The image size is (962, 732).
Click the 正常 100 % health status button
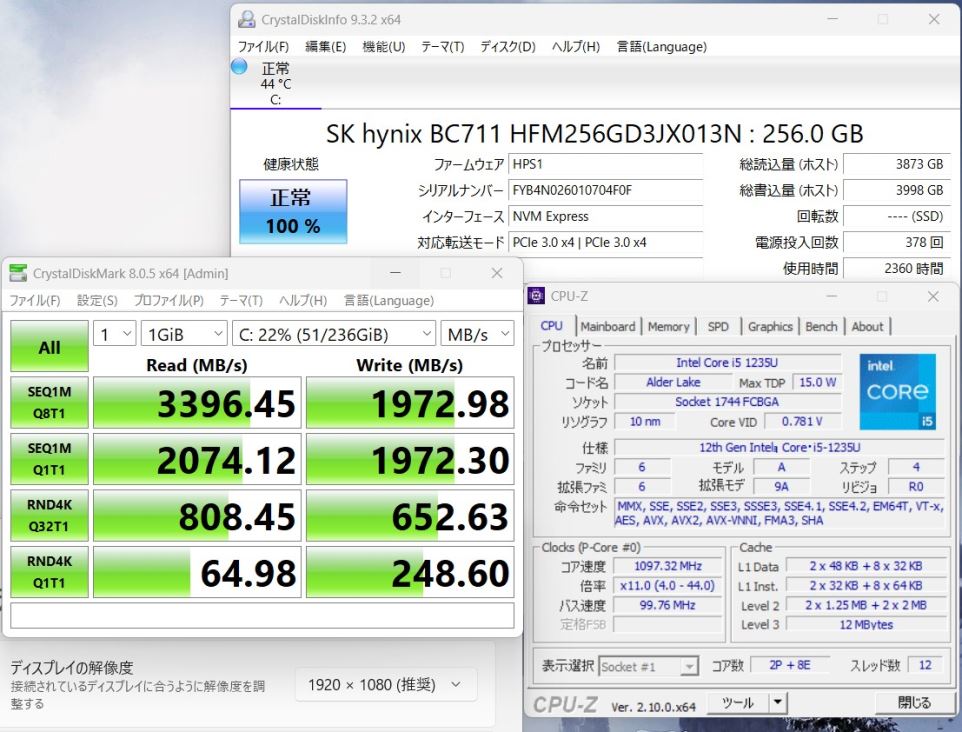(x=293, y=212)
